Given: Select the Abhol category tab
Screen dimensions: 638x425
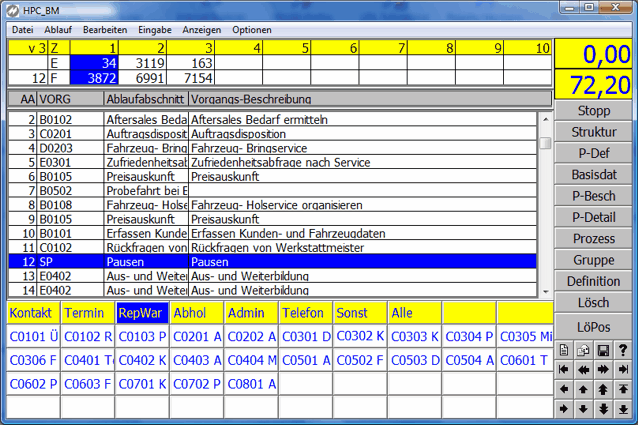Looking at the screenshot, I should click(195, 313).
